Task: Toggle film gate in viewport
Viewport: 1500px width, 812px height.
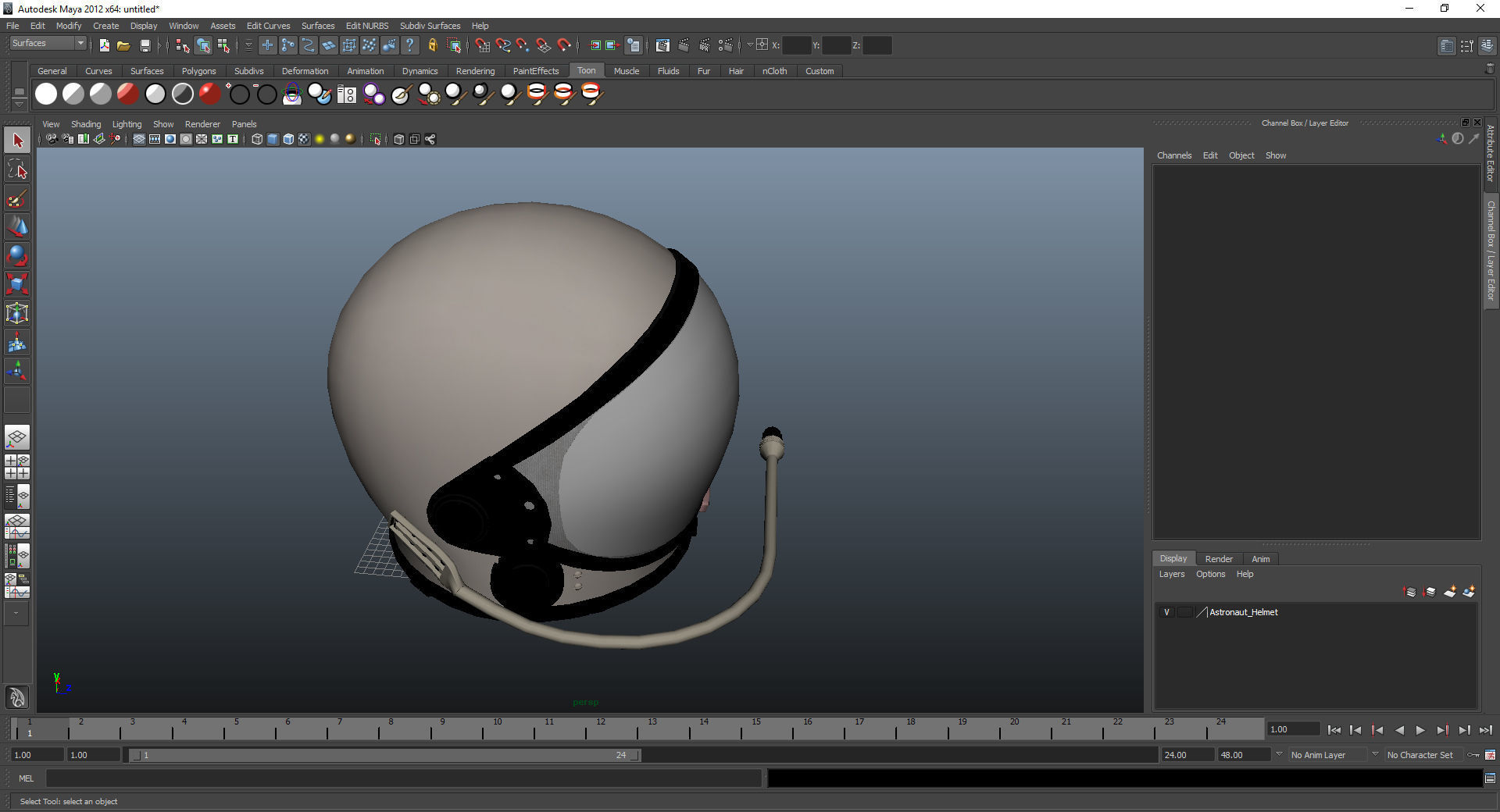Action: coord(155,139)
